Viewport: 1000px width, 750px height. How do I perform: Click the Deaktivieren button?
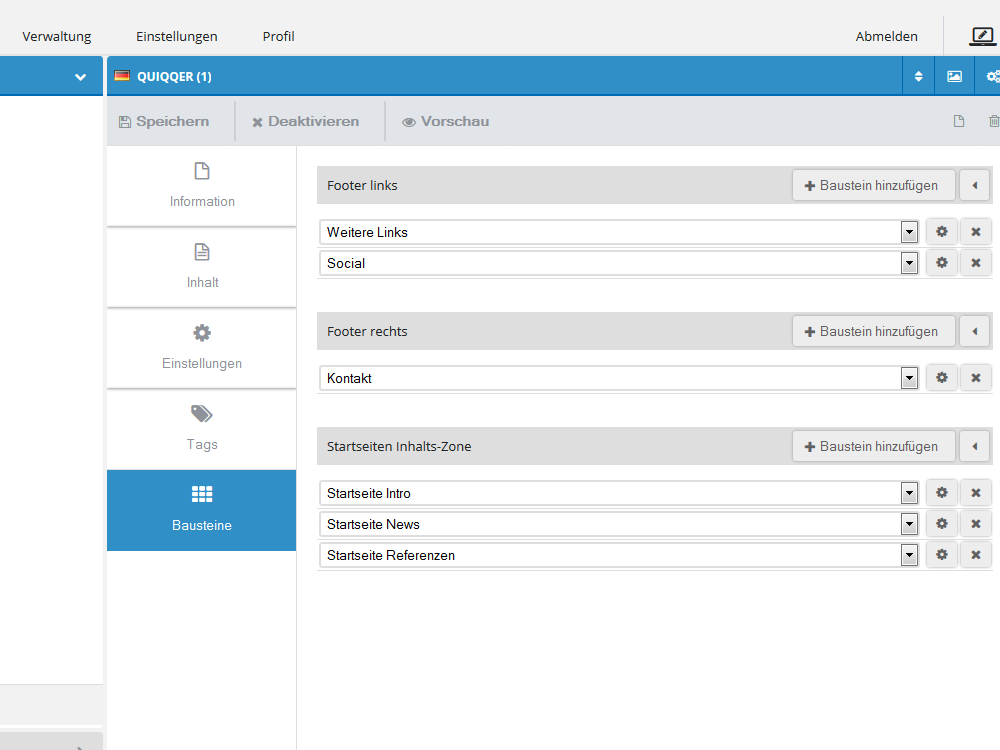coord(305,121)
